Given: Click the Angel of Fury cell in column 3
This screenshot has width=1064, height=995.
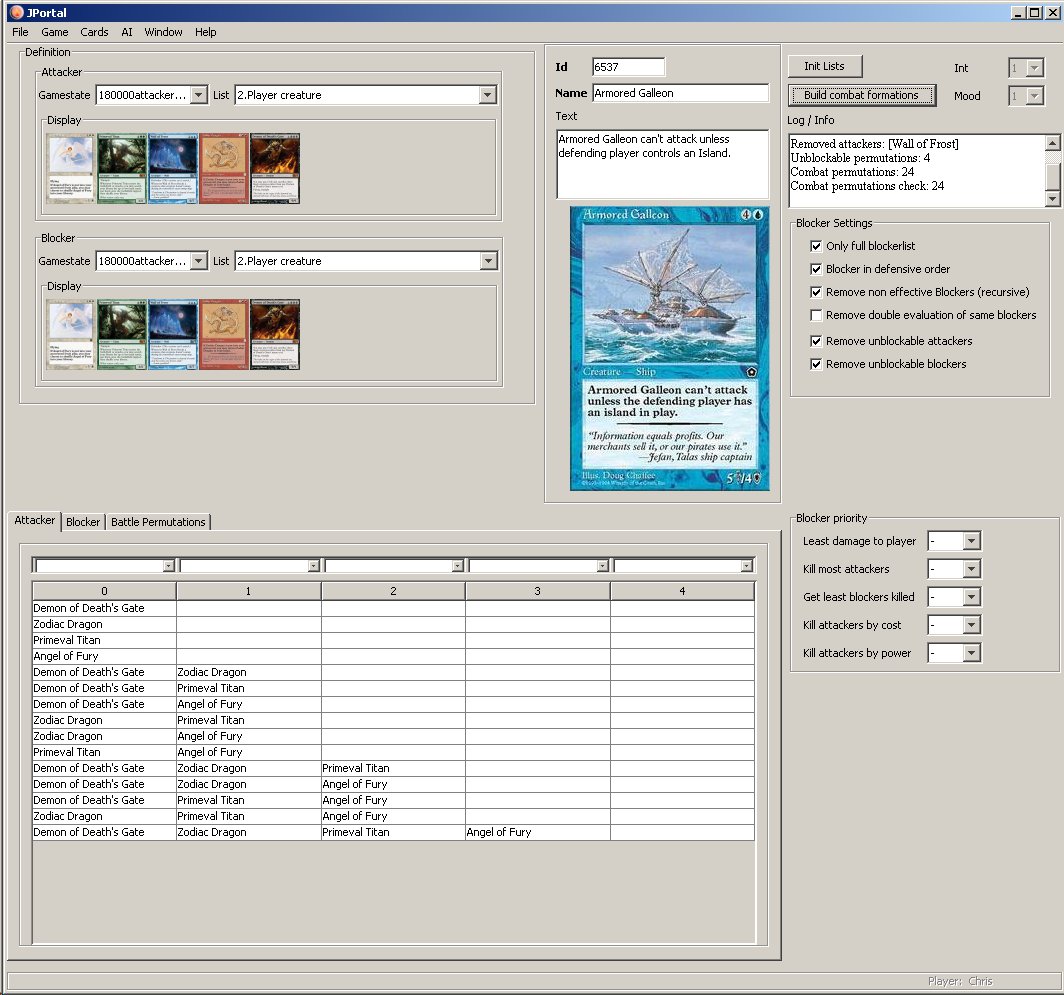Looking at the screenshot, I should tap(537, 832).
